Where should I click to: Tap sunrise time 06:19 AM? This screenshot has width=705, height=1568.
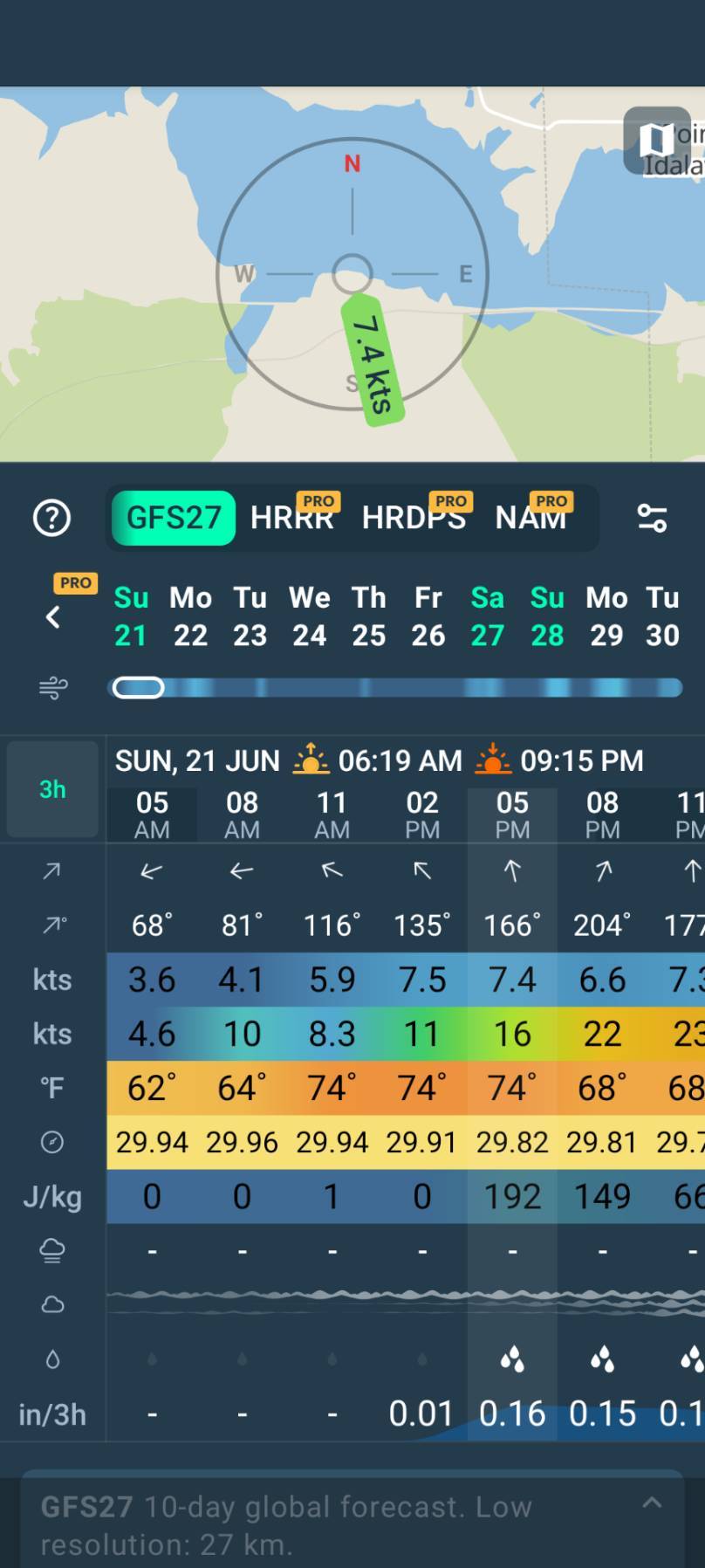(x=400, y=760)
